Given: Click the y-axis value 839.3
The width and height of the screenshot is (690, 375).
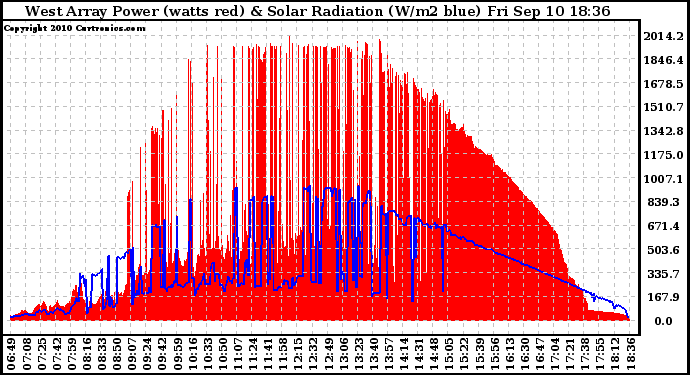Looking at the screenshot, I should coord(664,202).
